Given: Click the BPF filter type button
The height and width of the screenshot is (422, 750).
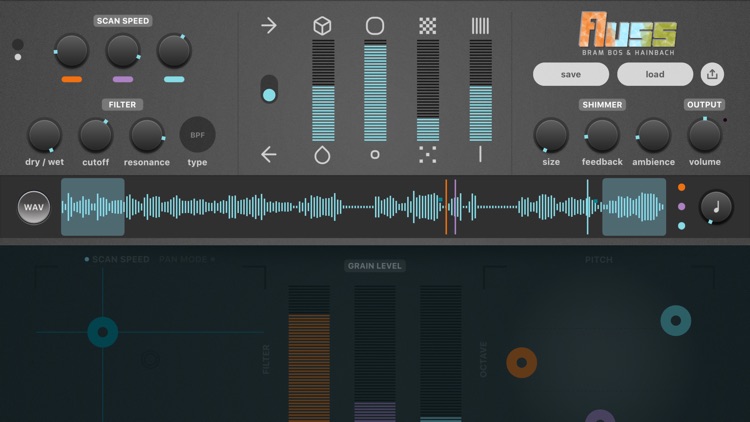Looking at the screenshot, I should pos(198,135).
